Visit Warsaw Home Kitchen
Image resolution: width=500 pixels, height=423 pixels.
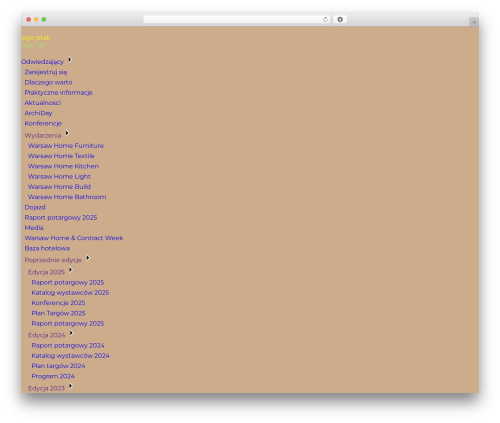[x=63, y=166]
